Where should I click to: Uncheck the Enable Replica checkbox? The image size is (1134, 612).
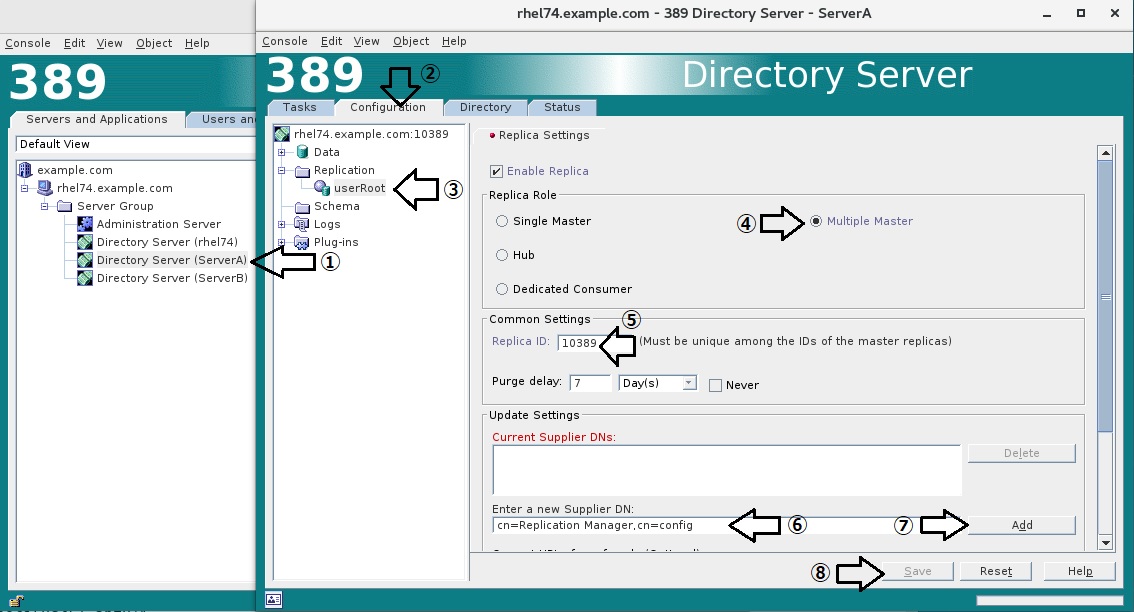point(496,170)
